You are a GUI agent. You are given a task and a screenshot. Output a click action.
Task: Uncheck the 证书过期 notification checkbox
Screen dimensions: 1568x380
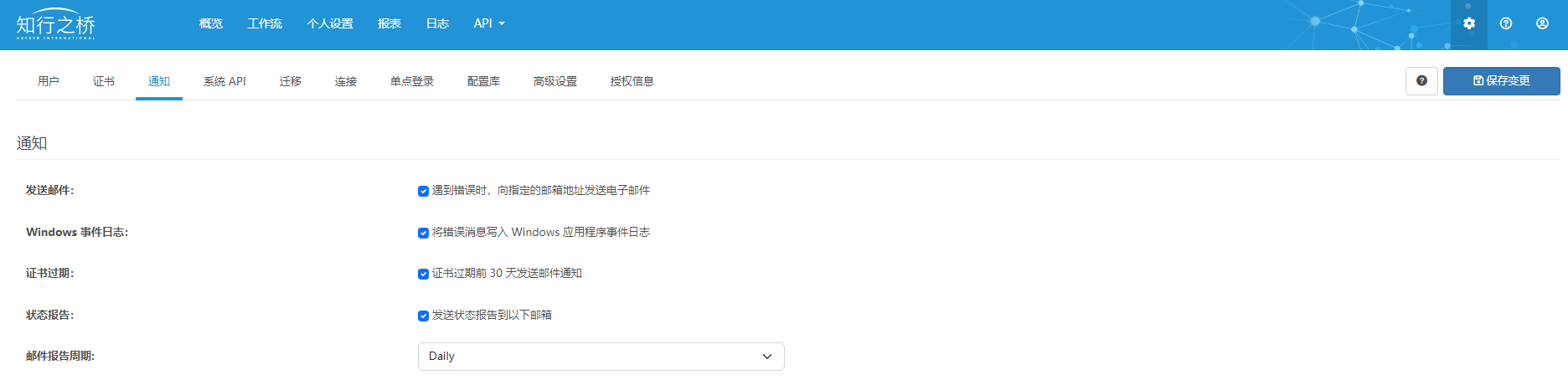tap(423, 274)
